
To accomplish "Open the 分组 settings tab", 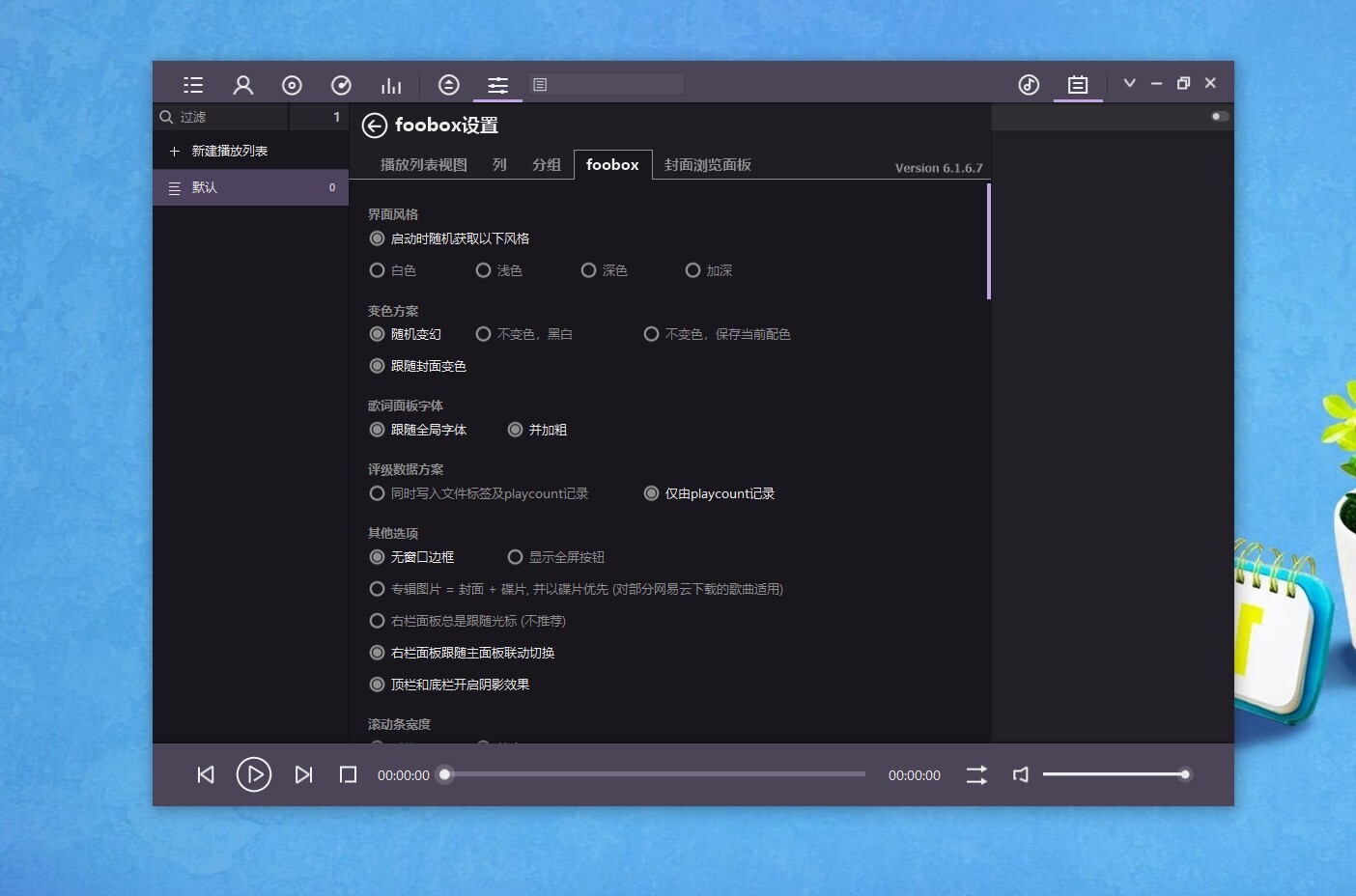I will point(546,164).
